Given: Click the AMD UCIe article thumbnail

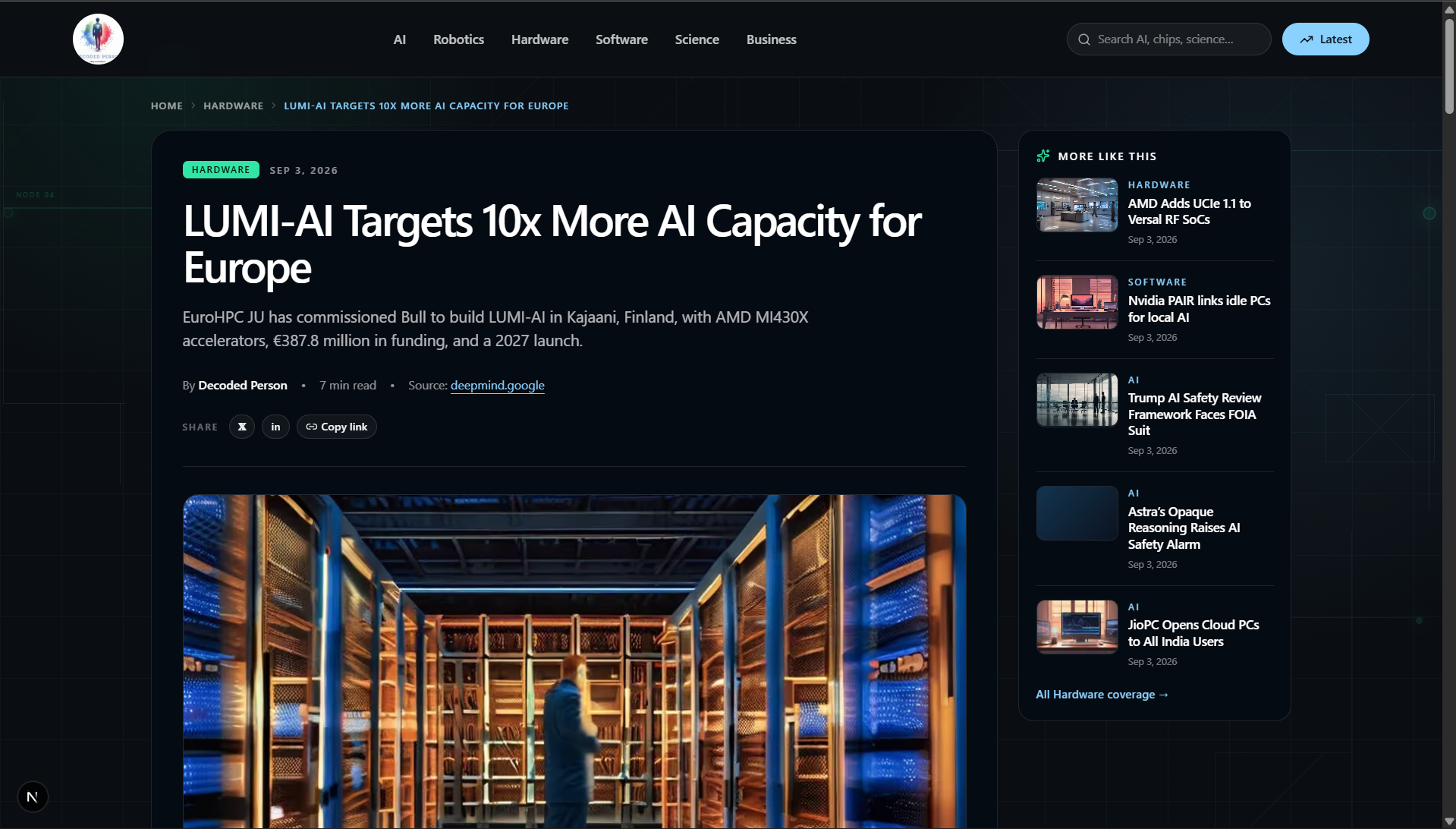Looking at the screenshot, I should tap(1077, 205).
